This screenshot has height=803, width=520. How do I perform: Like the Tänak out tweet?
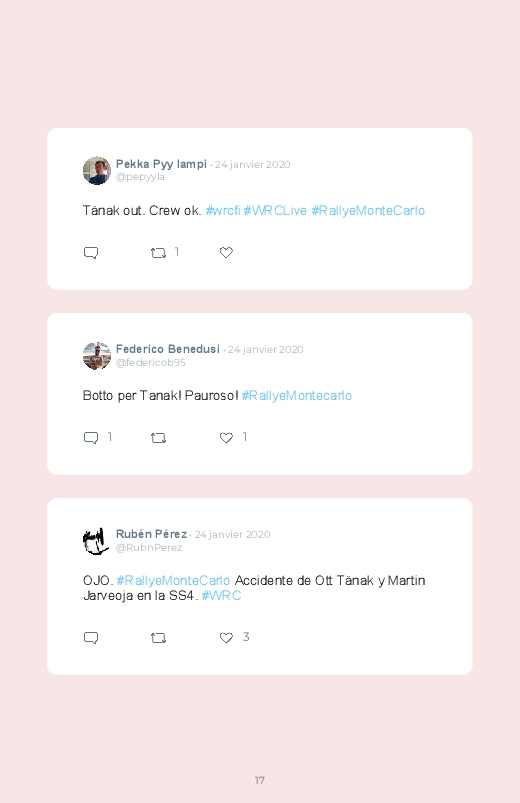226,252
